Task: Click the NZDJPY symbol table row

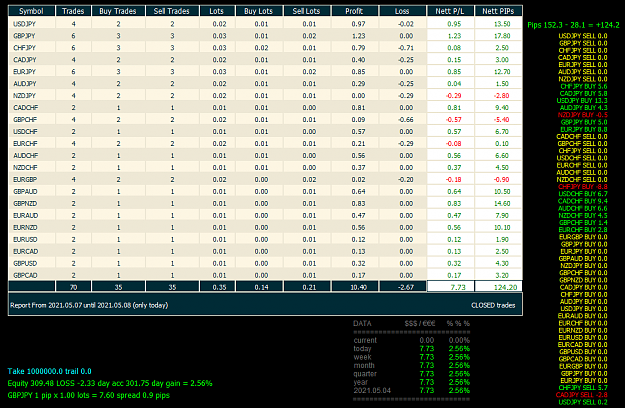Action: click(265, 96)
